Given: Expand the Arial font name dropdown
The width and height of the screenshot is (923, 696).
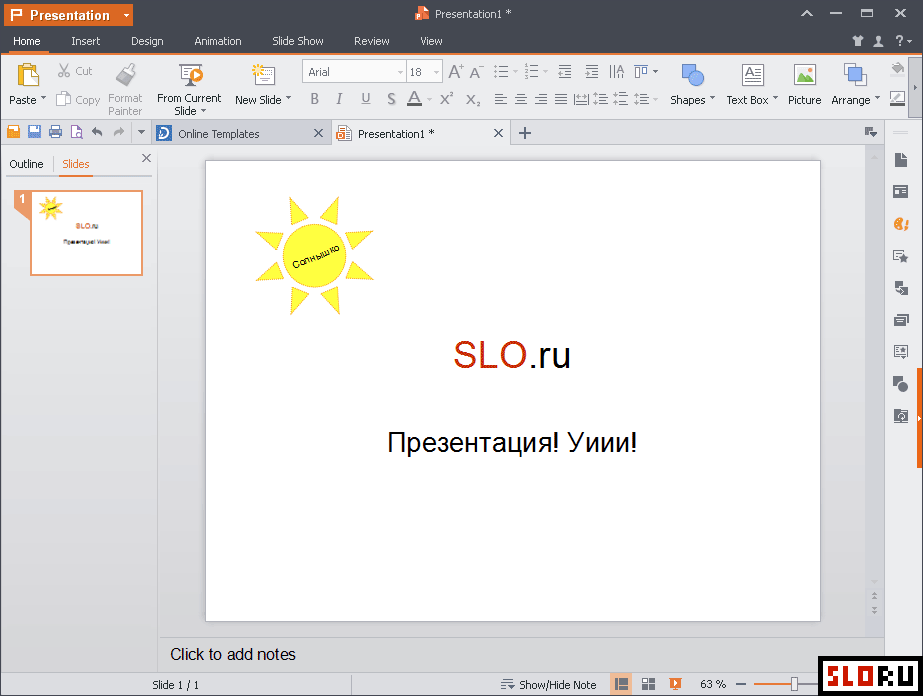Looking at the screenshot, I should point(400,72).
